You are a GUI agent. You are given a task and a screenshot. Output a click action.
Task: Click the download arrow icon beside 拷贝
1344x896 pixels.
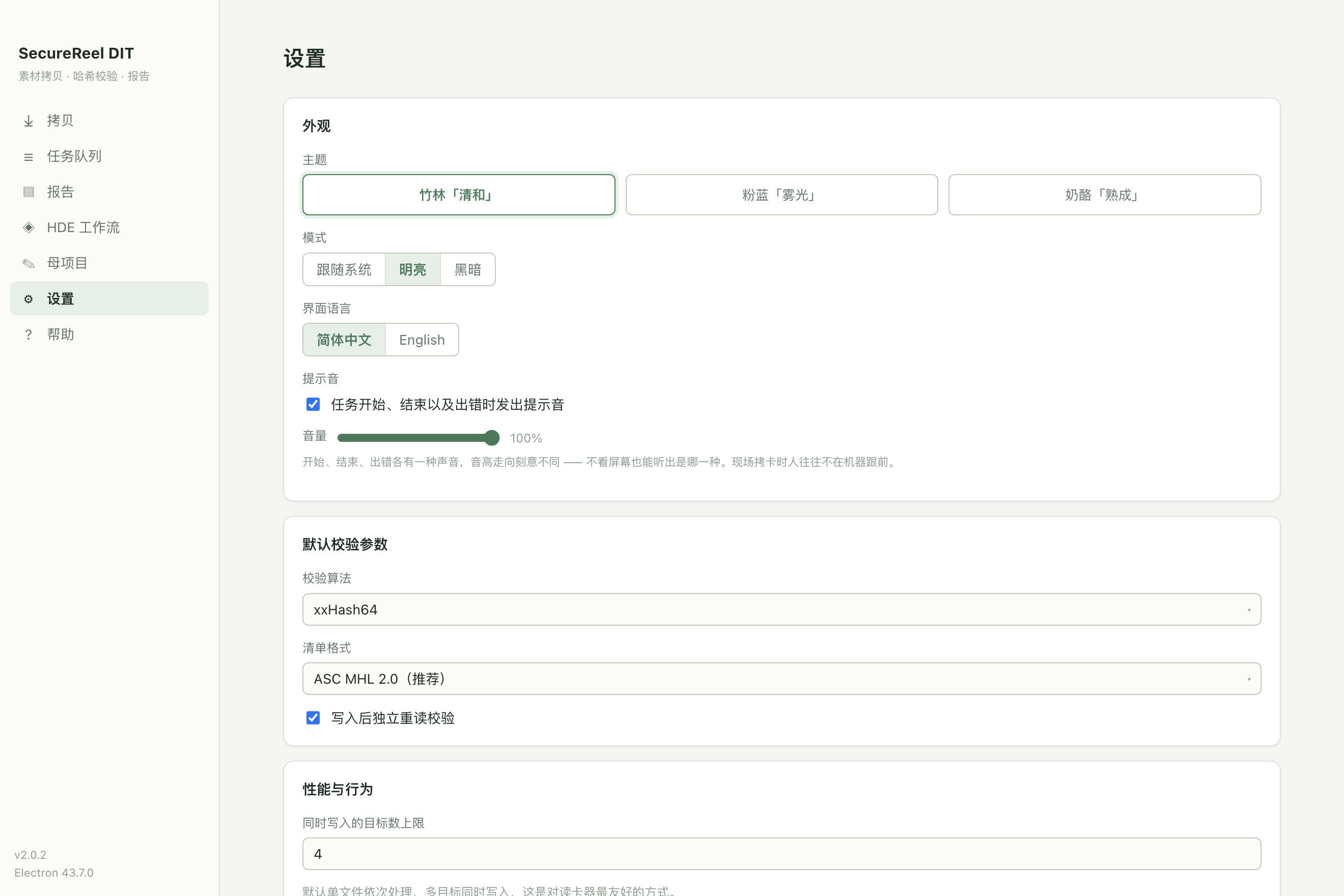tap(29, 121)
